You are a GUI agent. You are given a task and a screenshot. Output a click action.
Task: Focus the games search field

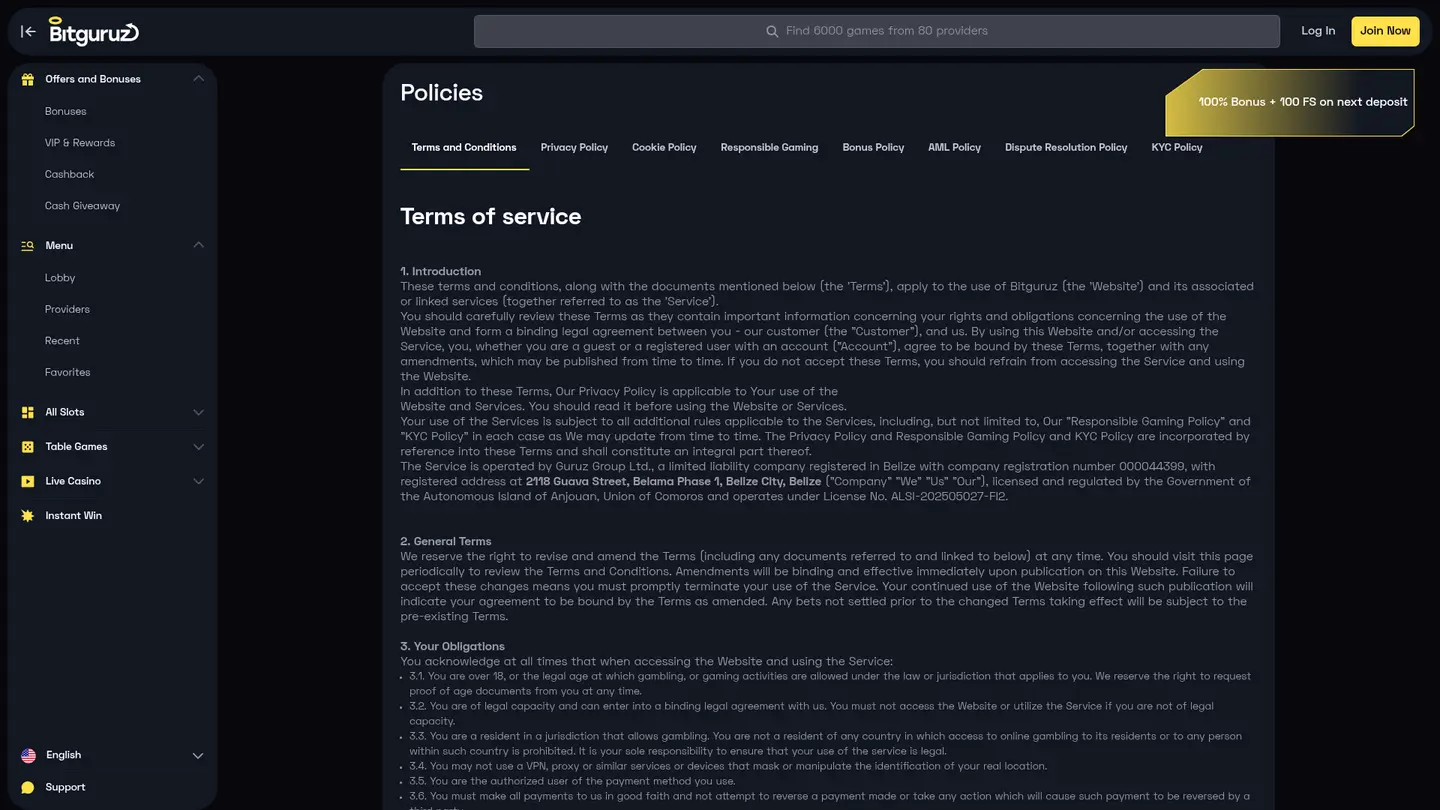[877, 31]
